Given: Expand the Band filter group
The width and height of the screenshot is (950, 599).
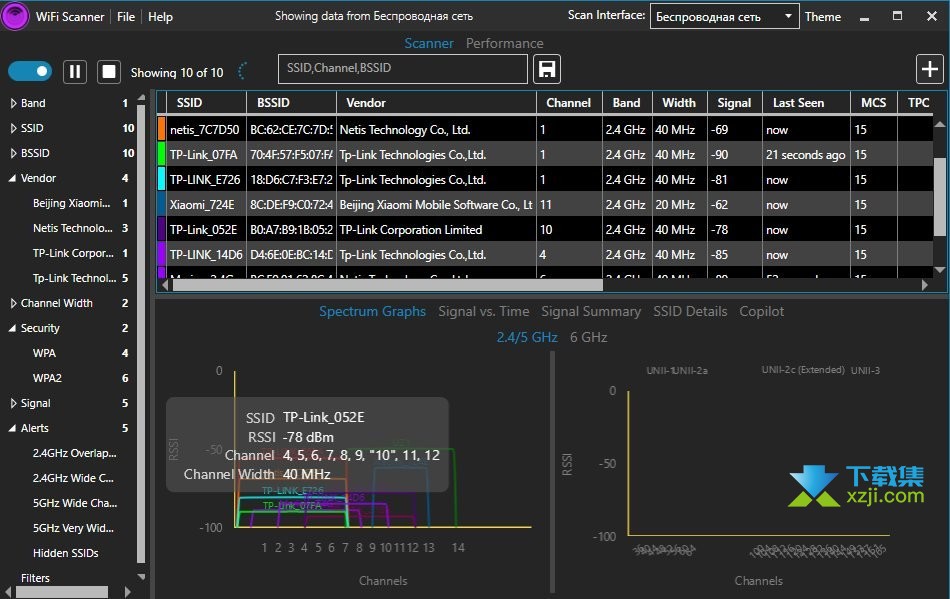Looking at the screenshot, I should click(13, 104).
